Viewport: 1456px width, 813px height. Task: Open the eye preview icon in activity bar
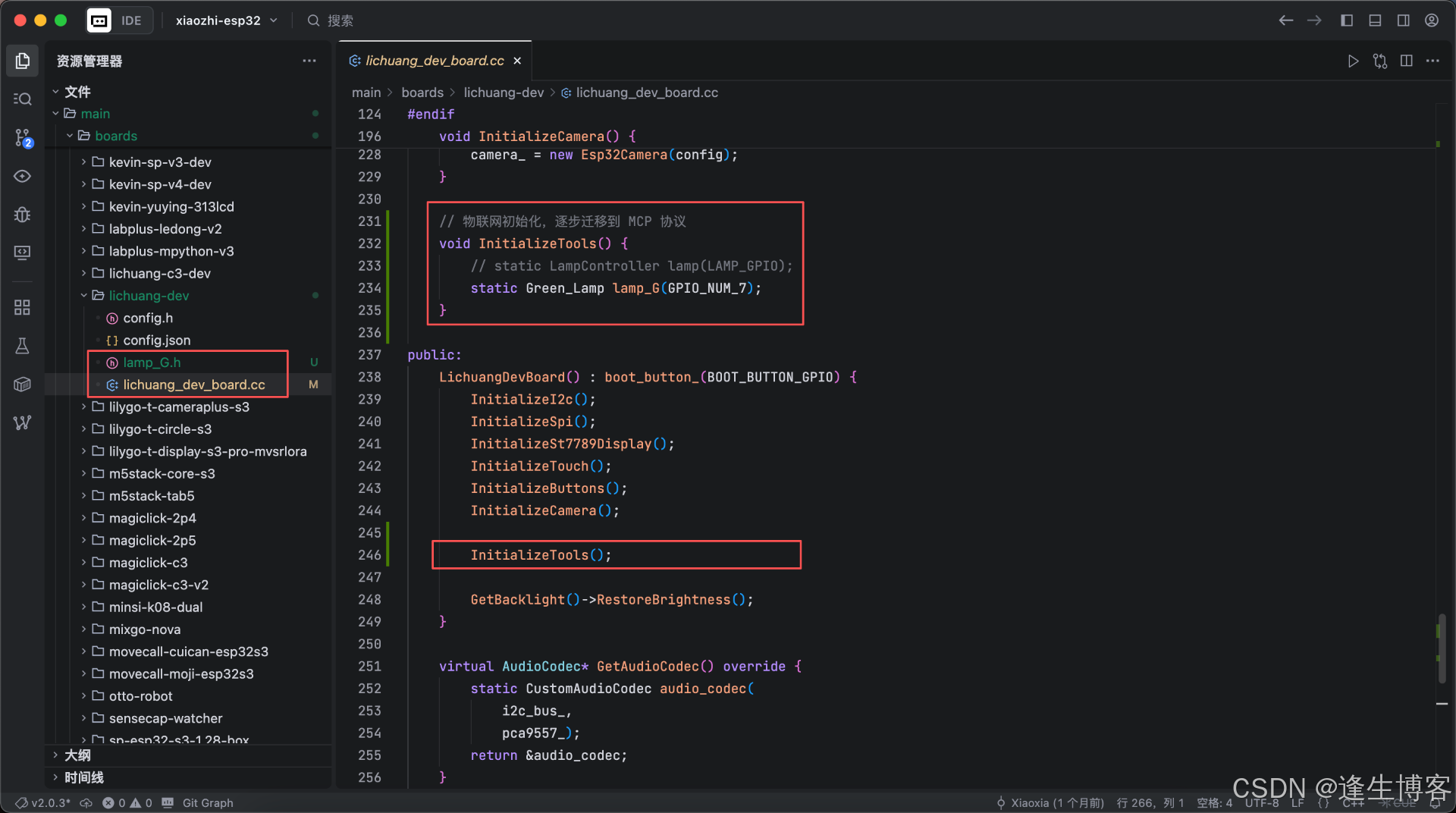(x=23, y=176)
